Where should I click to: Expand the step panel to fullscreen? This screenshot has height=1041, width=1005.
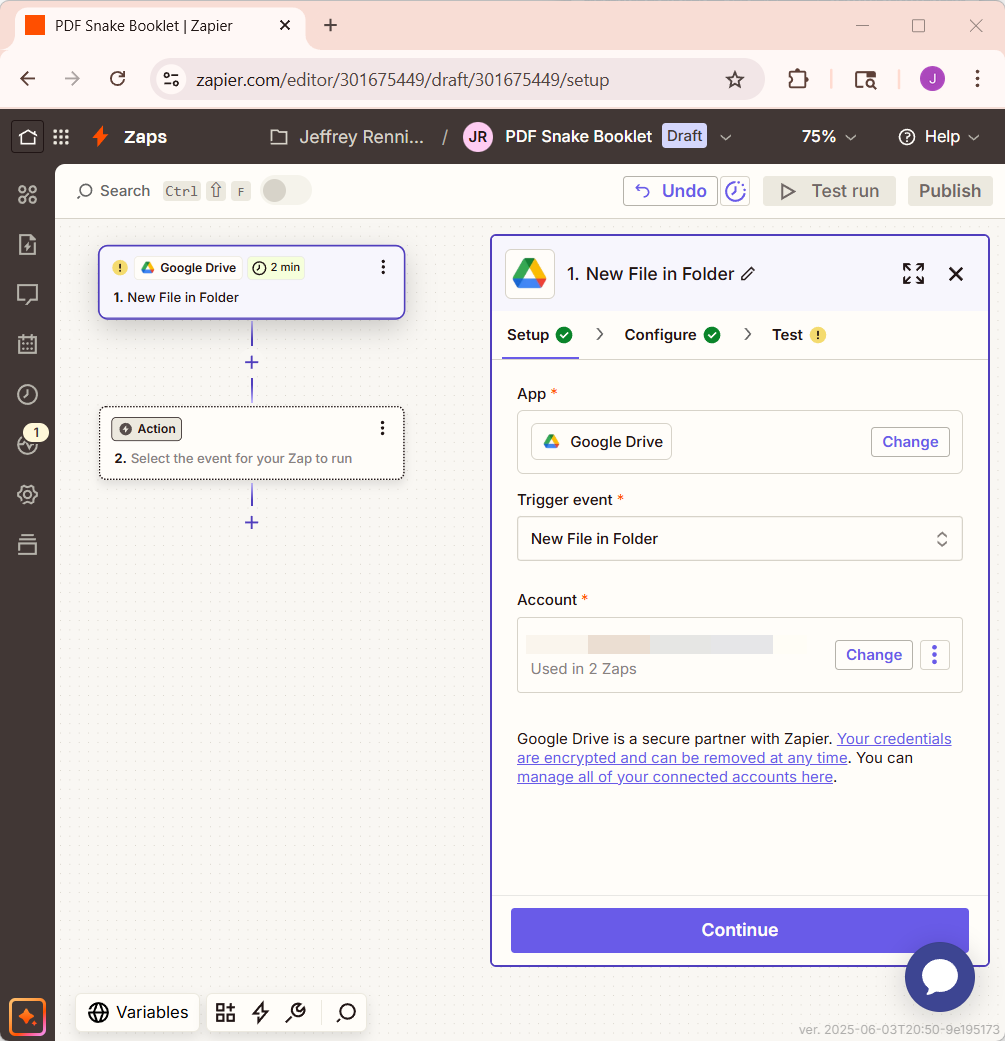913,274
